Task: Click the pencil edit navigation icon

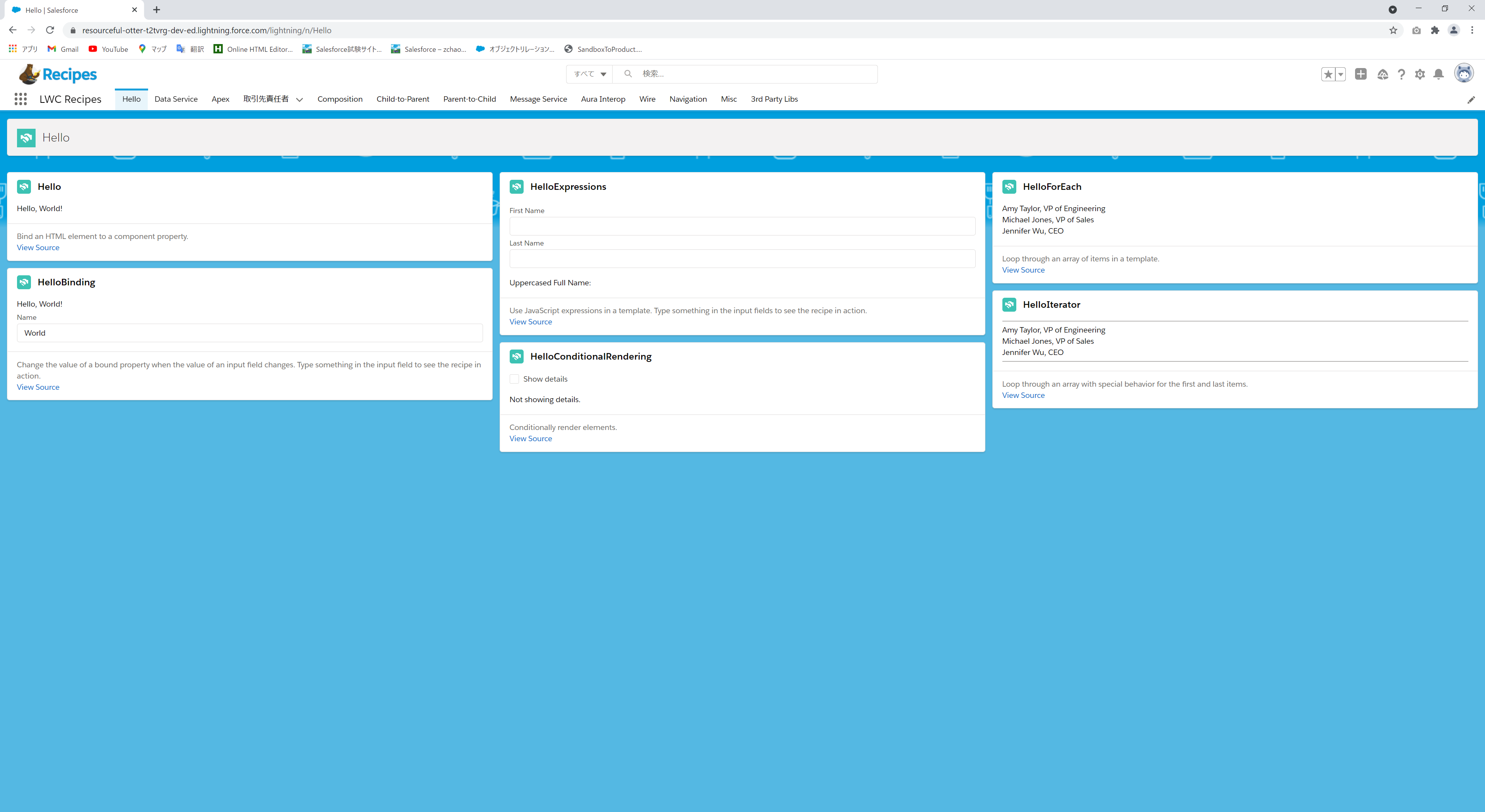Action: (1471, 100)
